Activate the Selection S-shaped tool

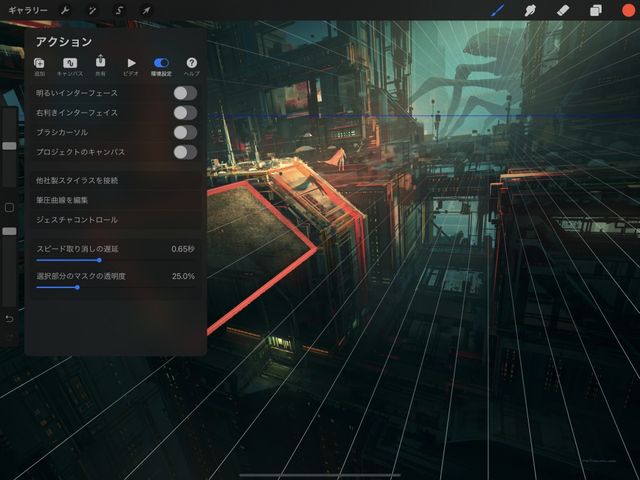tap(119, 10)
